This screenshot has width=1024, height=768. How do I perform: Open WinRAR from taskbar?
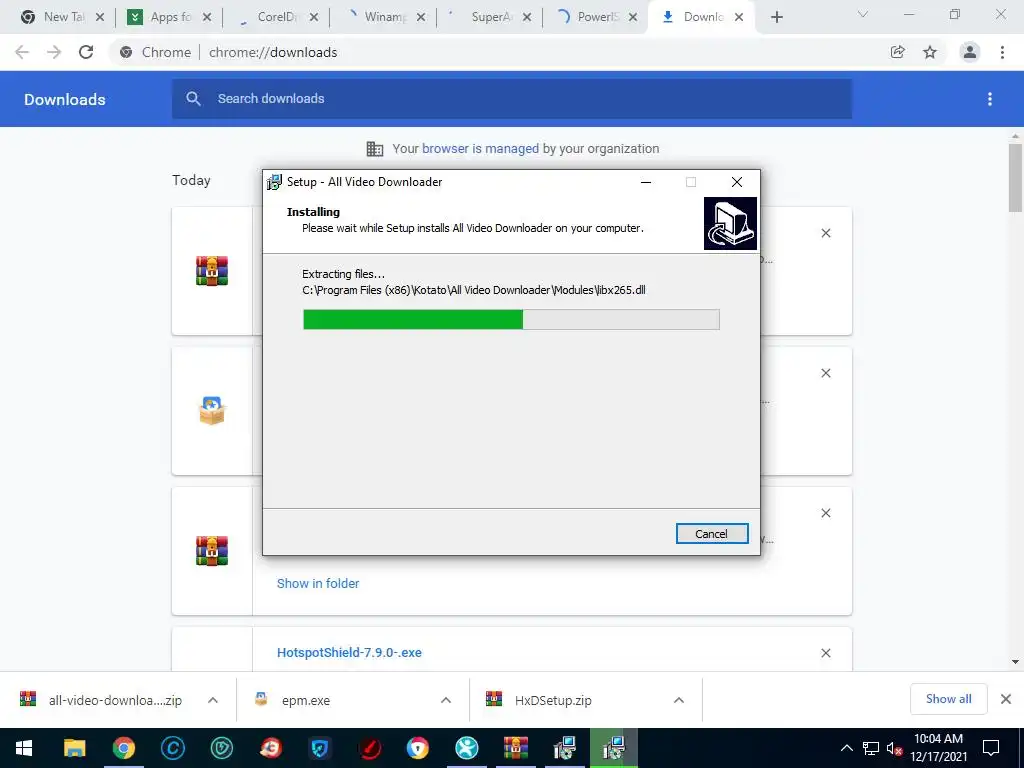pyautogui.click(x=516, y=748)
